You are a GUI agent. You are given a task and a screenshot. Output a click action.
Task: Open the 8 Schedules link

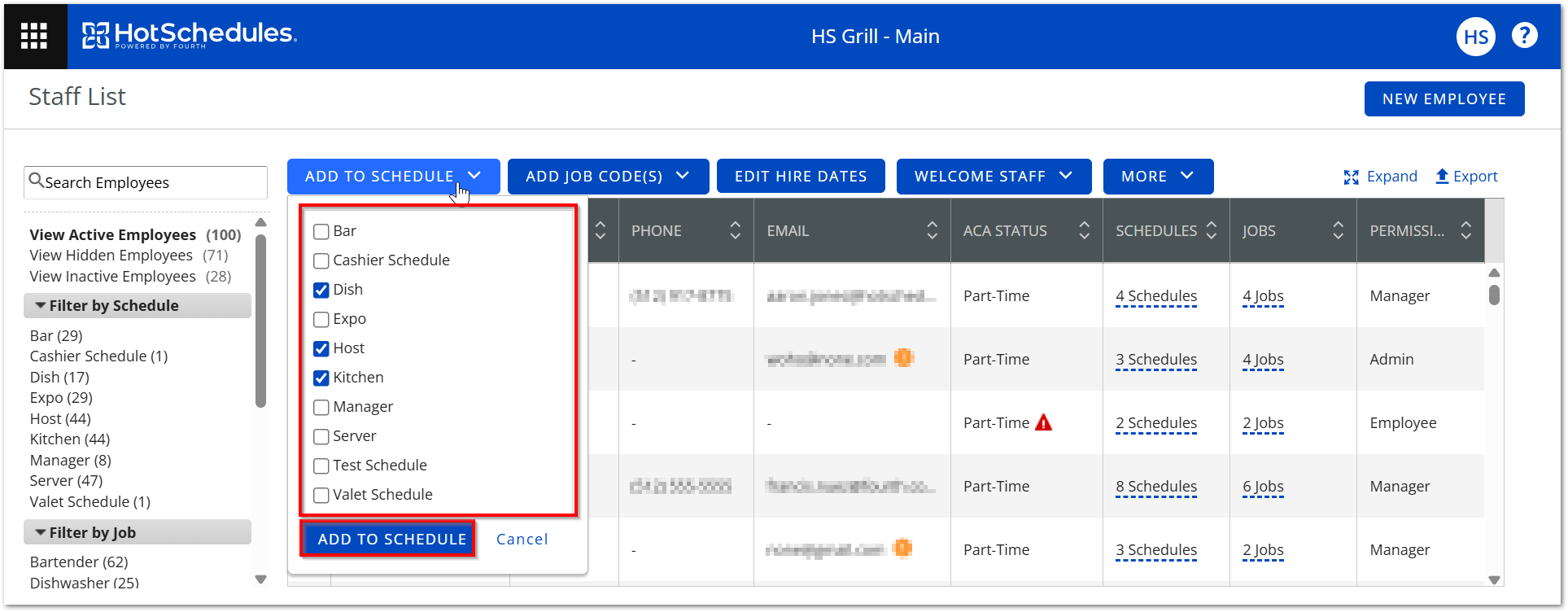(1156, 487)
